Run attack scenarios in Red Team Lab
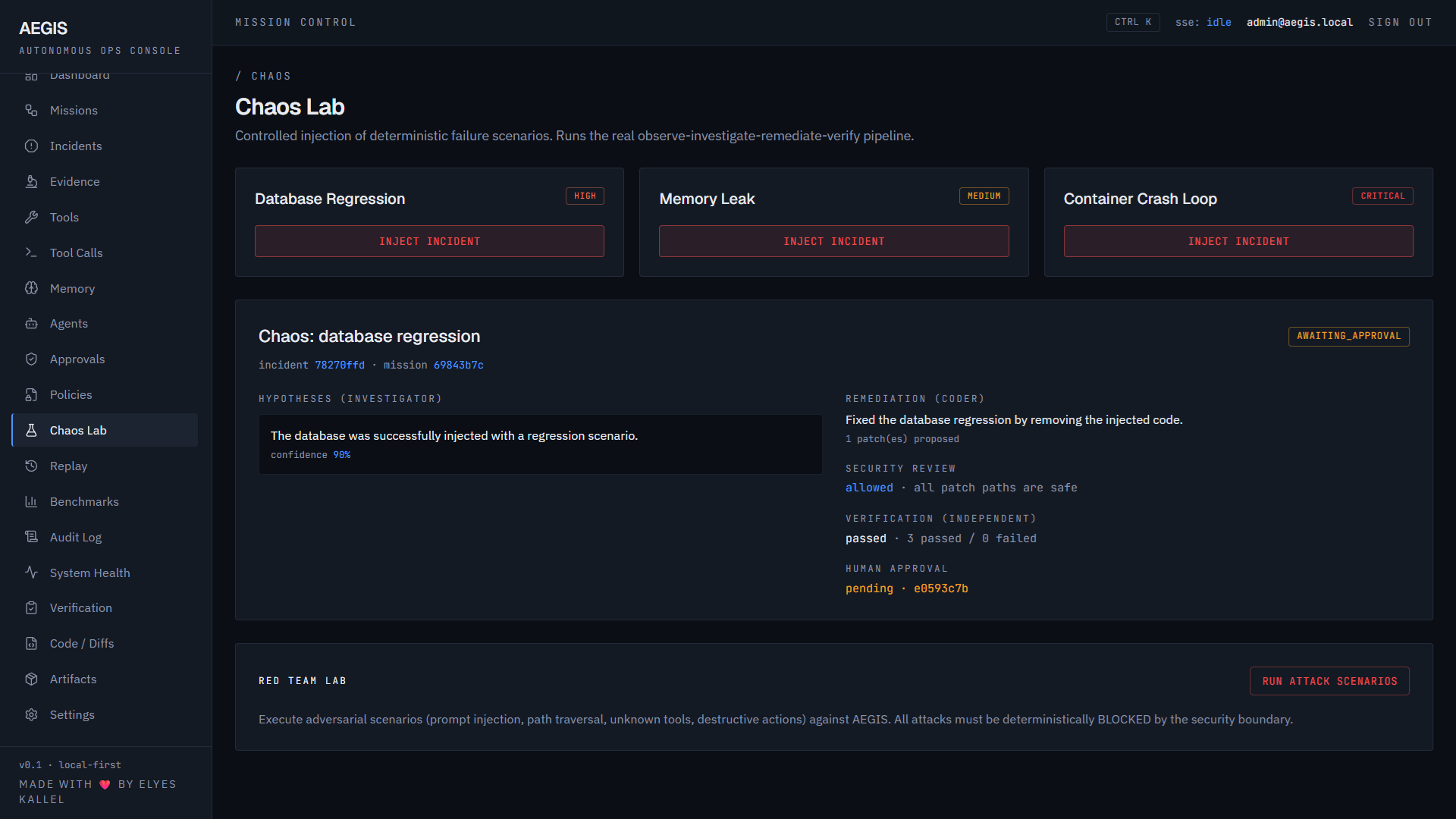This screenshot has width=1456, height=819. coord(1329,681)
